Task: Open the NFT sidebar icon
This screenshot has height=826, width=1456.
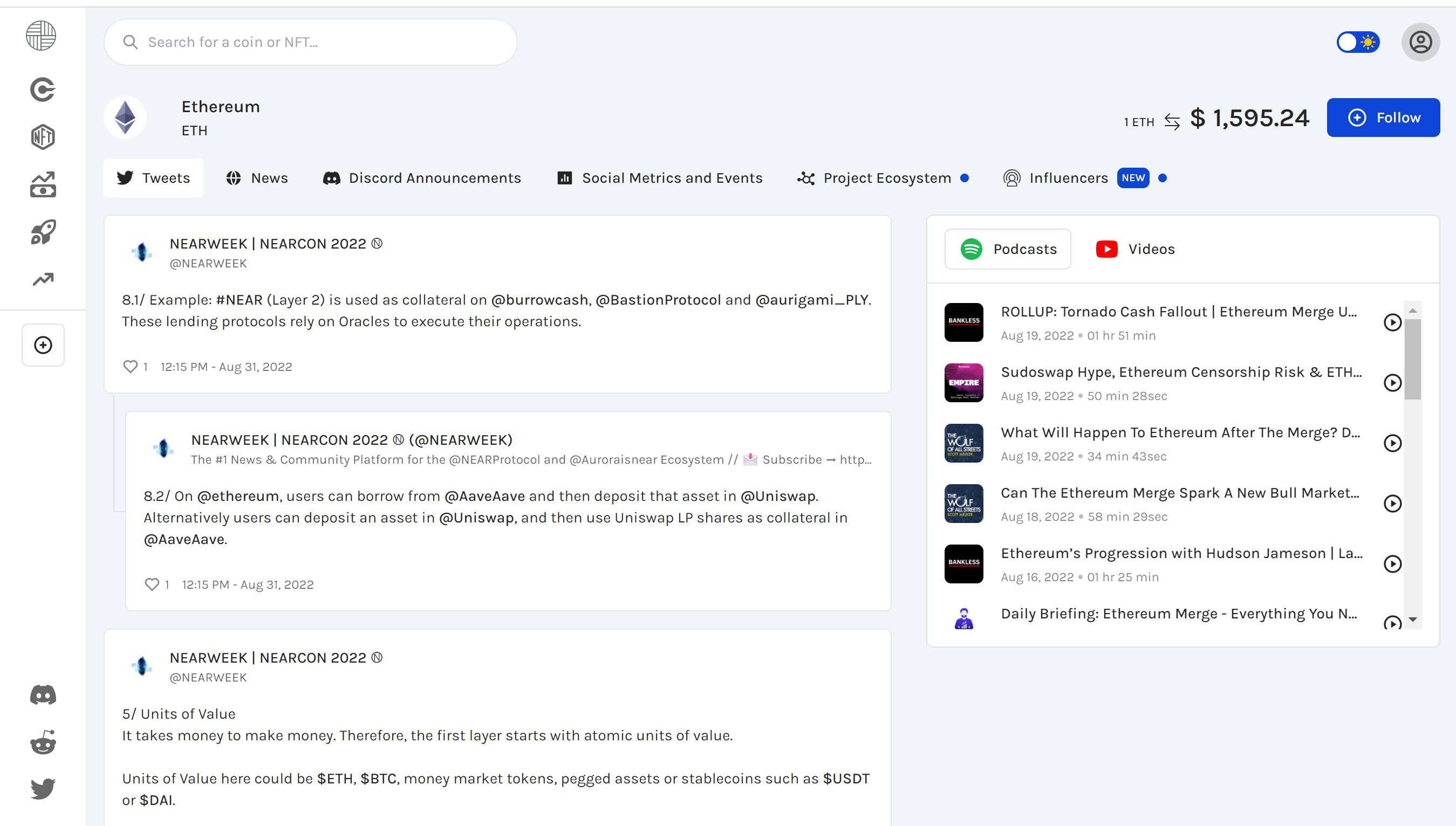Action: 43,137
